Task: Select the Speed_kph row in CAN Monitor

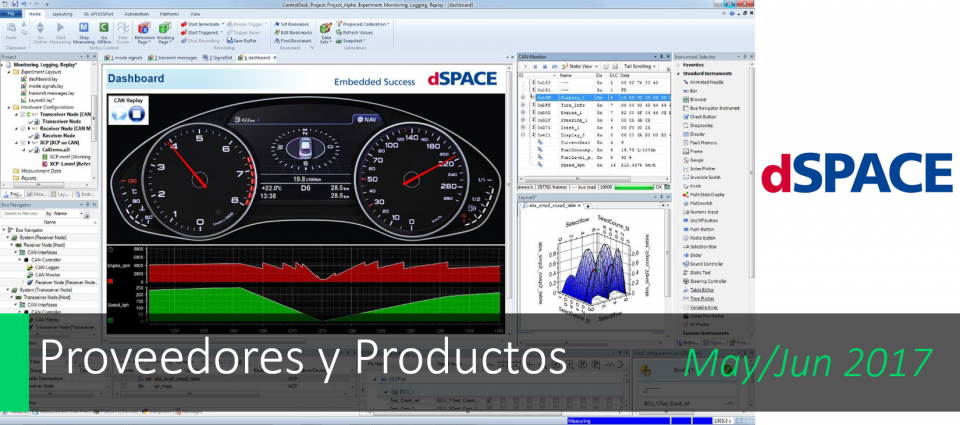Action: [x=592, y=165]
